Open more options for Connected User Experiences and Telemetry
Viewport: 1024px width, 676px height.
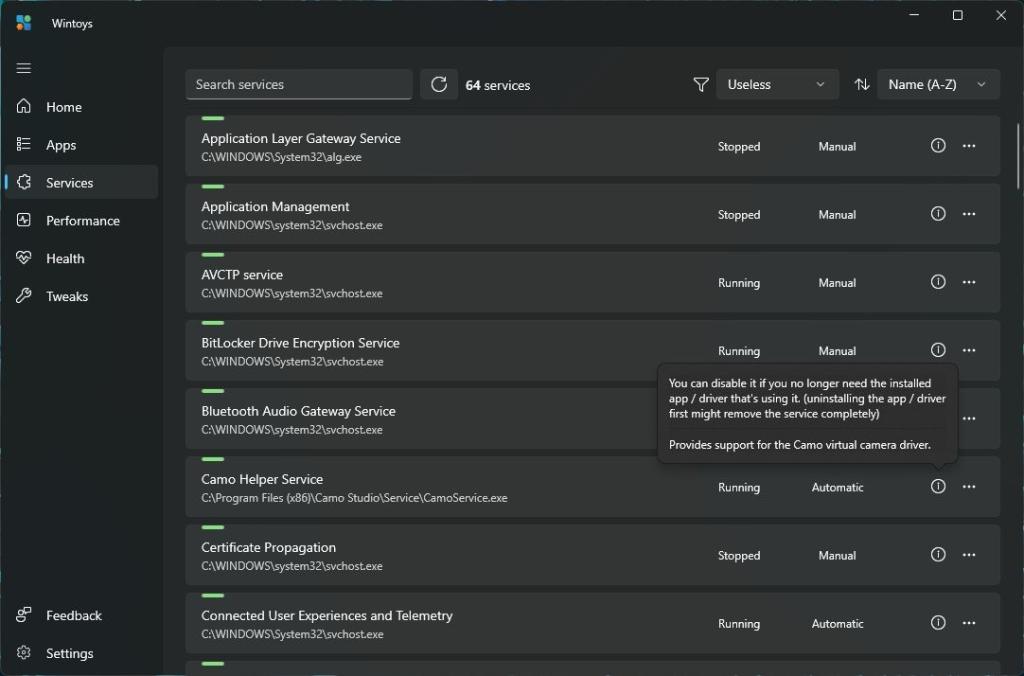[968, 622]
